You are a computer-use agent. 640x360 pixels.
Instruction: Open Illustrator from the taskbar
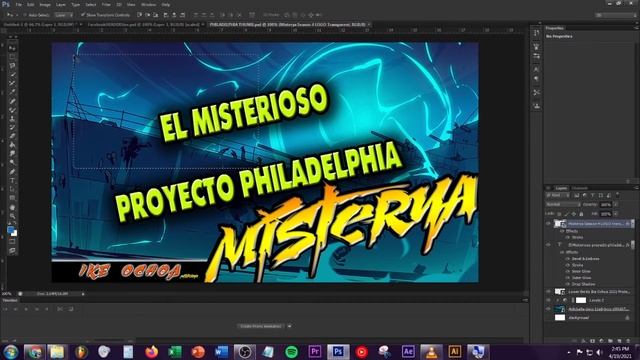click(x=454, y=351)
